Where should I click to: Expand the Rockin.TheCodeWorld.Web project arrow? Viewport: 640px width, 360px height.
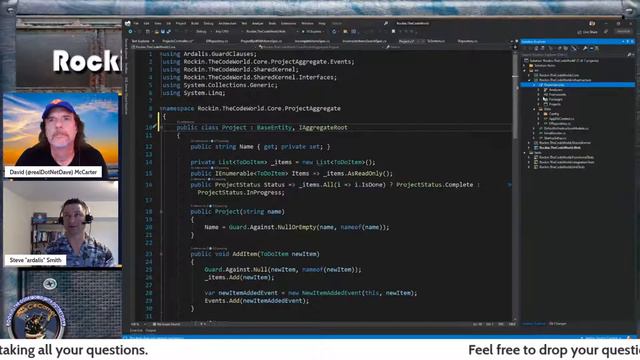[529, 148]
